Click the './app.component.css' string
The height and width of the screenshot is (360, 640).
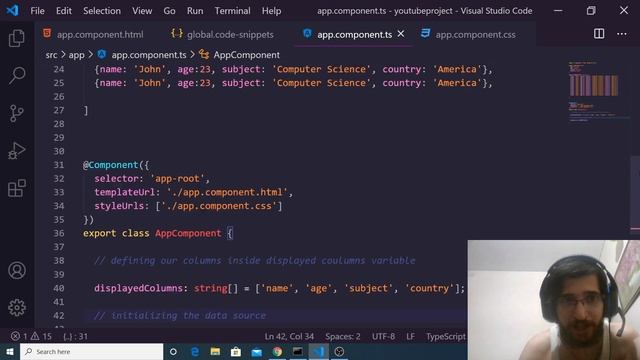click(x=219, y=206)
